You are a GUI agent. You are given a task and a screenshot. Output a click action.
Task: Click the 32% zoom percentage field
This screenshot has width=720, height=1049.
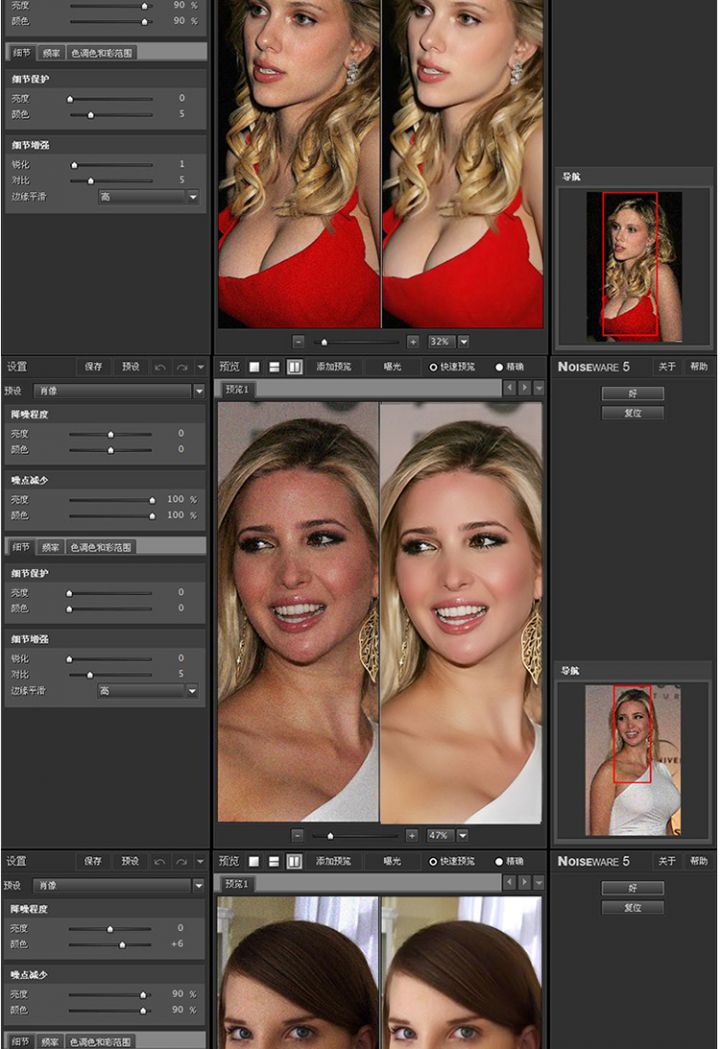click(440, 341)
